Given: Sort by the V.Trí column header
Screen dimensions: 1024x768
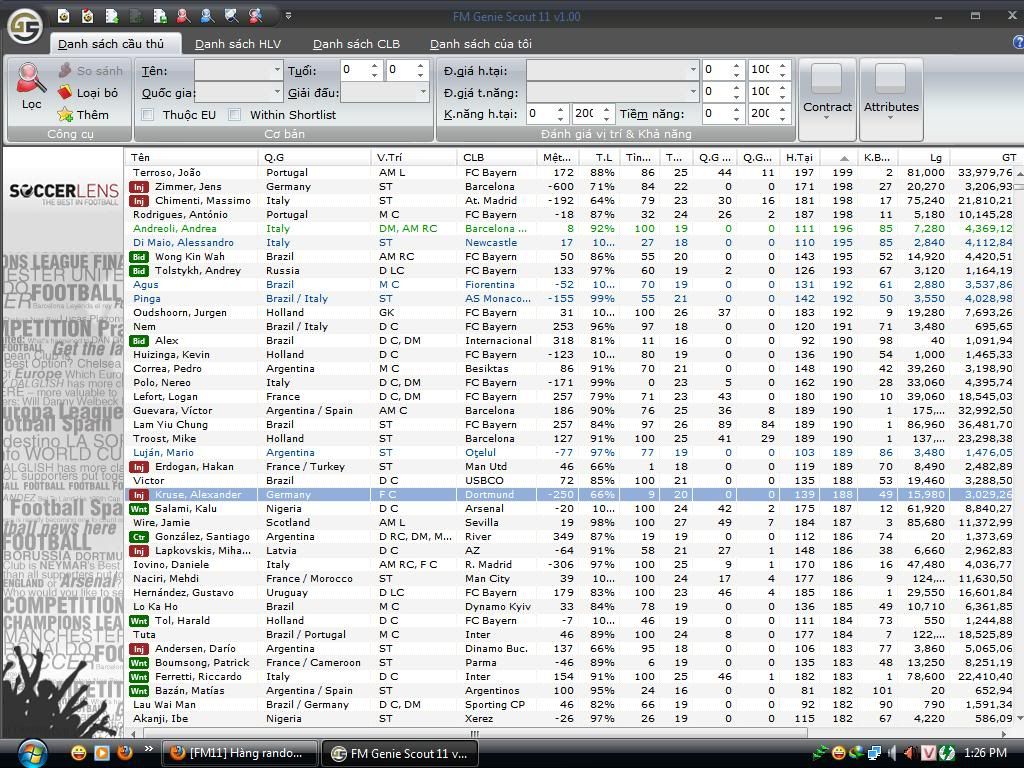Looking at the screenshot, I should click(414, 157).
